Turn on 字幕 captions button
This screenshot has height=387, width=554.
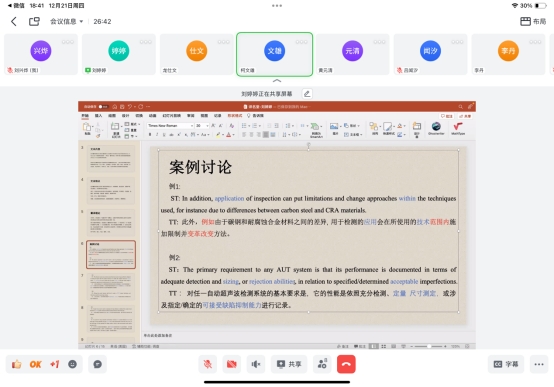[x=506, y=364]
